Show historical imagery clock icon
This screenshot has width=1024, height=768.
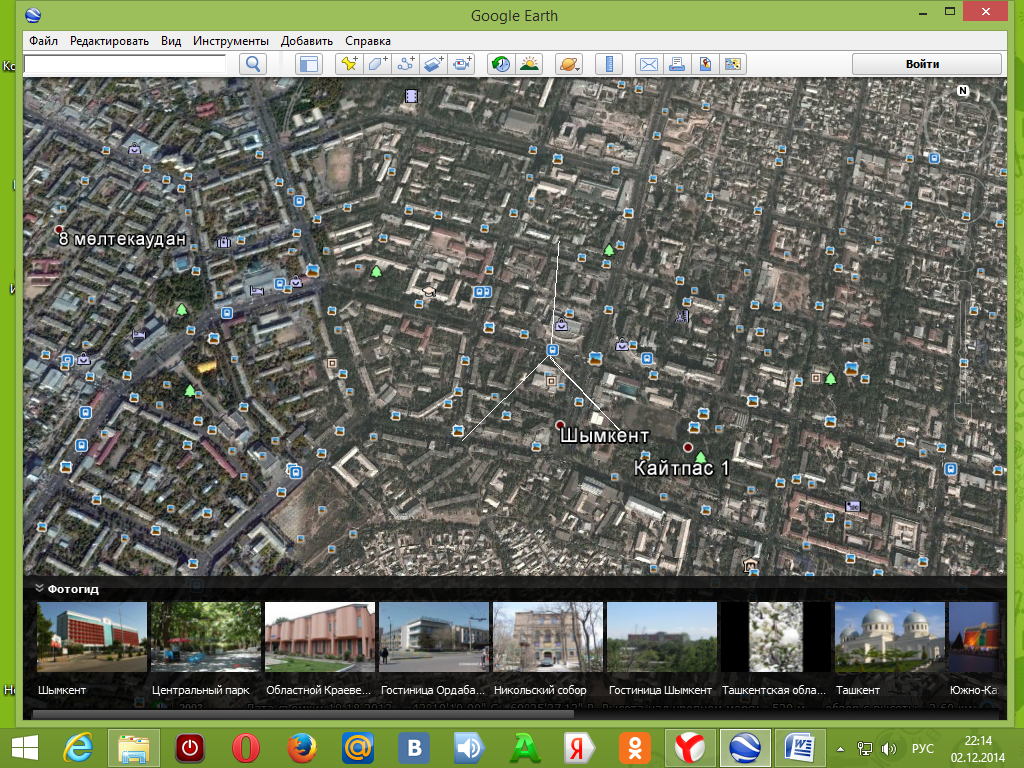501,64
